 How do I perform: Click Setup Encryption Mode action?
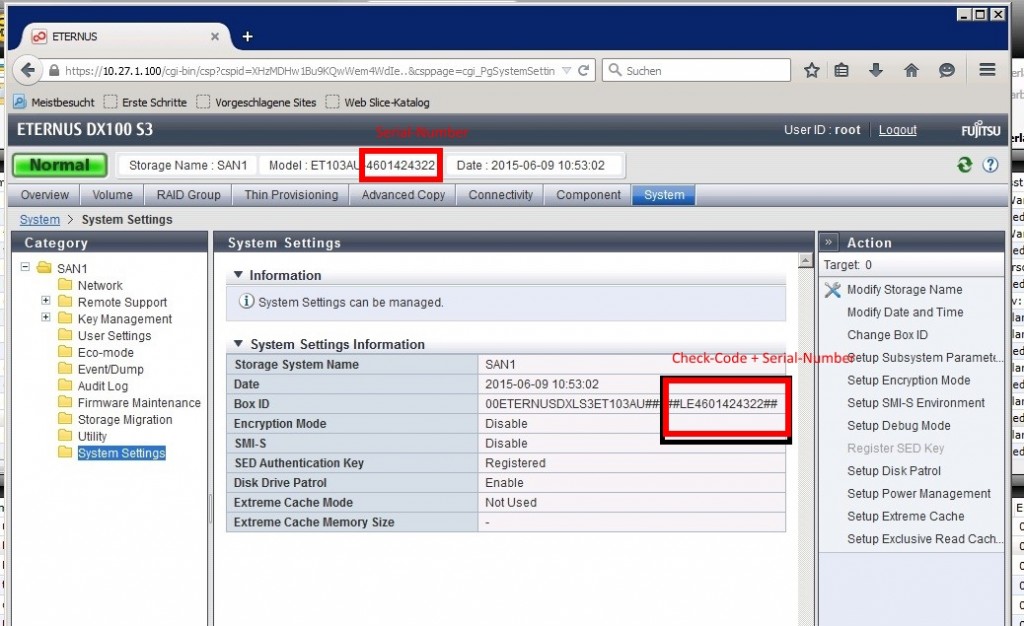[908, 380]
